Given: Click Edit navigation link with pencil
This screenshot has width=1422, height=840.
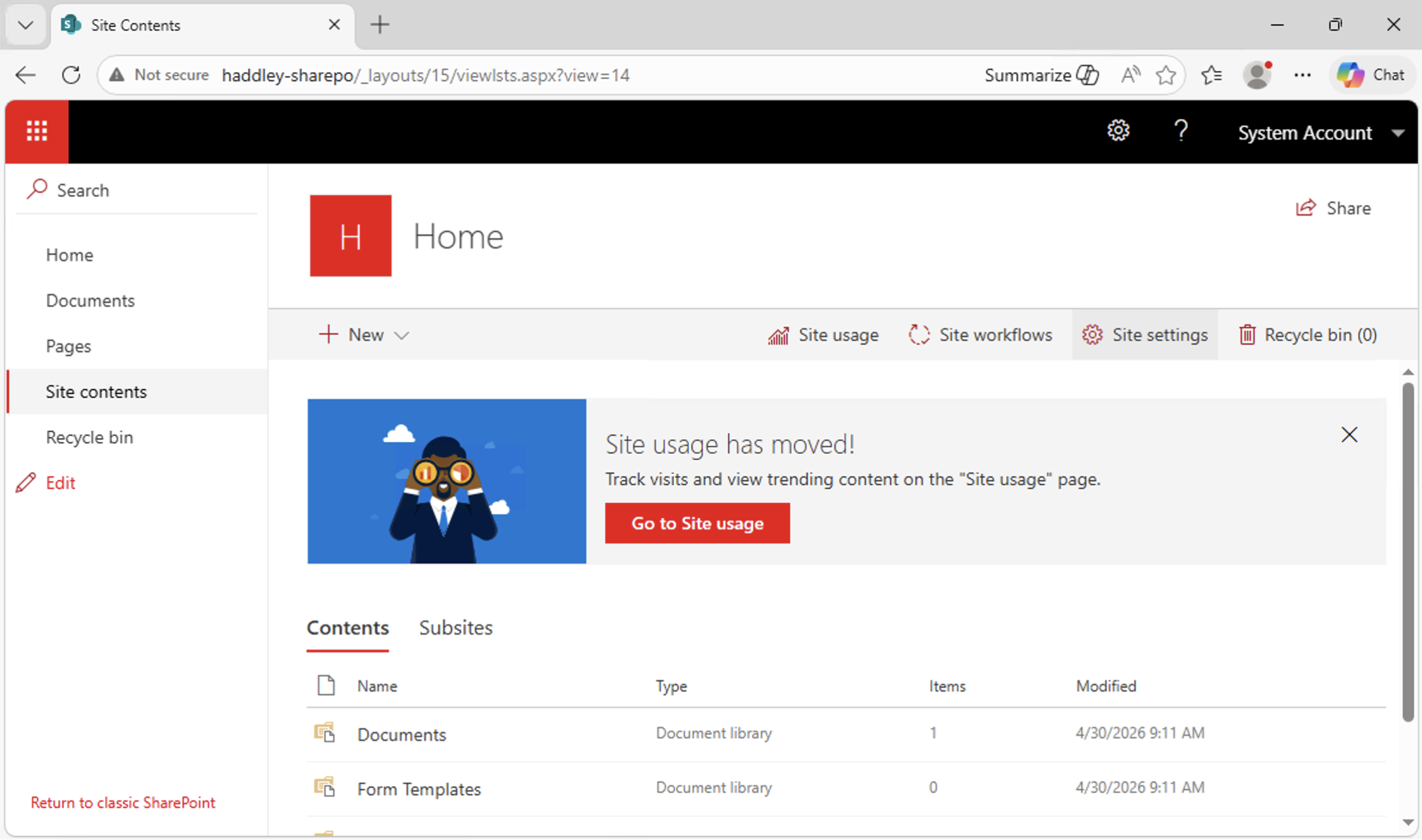Looking at the screenshot, I should 46,483.
